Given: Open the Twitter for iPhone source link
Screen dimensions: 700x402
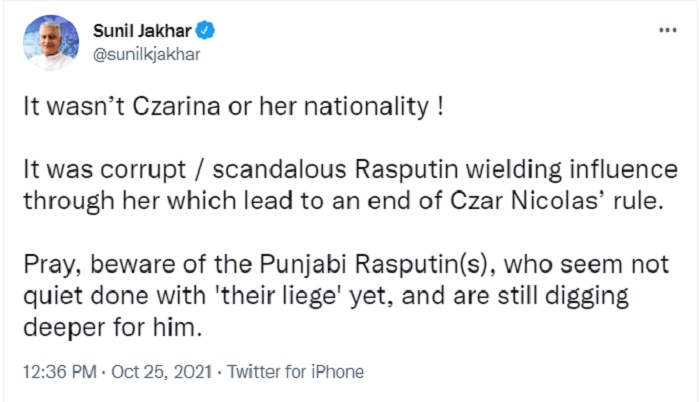Looking at the screenshot, I should [295, 371].
